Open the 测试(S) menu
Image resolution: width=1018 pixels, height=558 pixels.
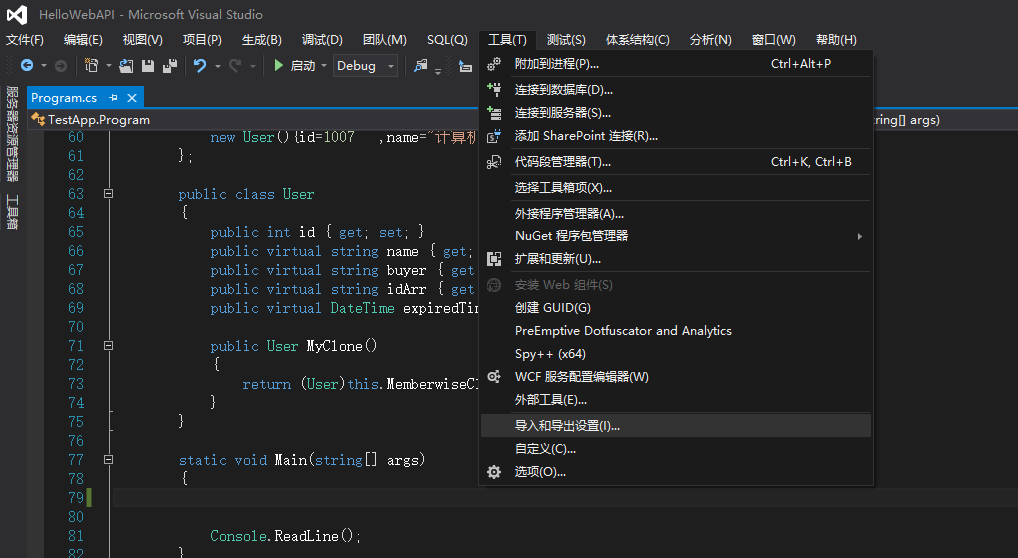tap(566, 40)
